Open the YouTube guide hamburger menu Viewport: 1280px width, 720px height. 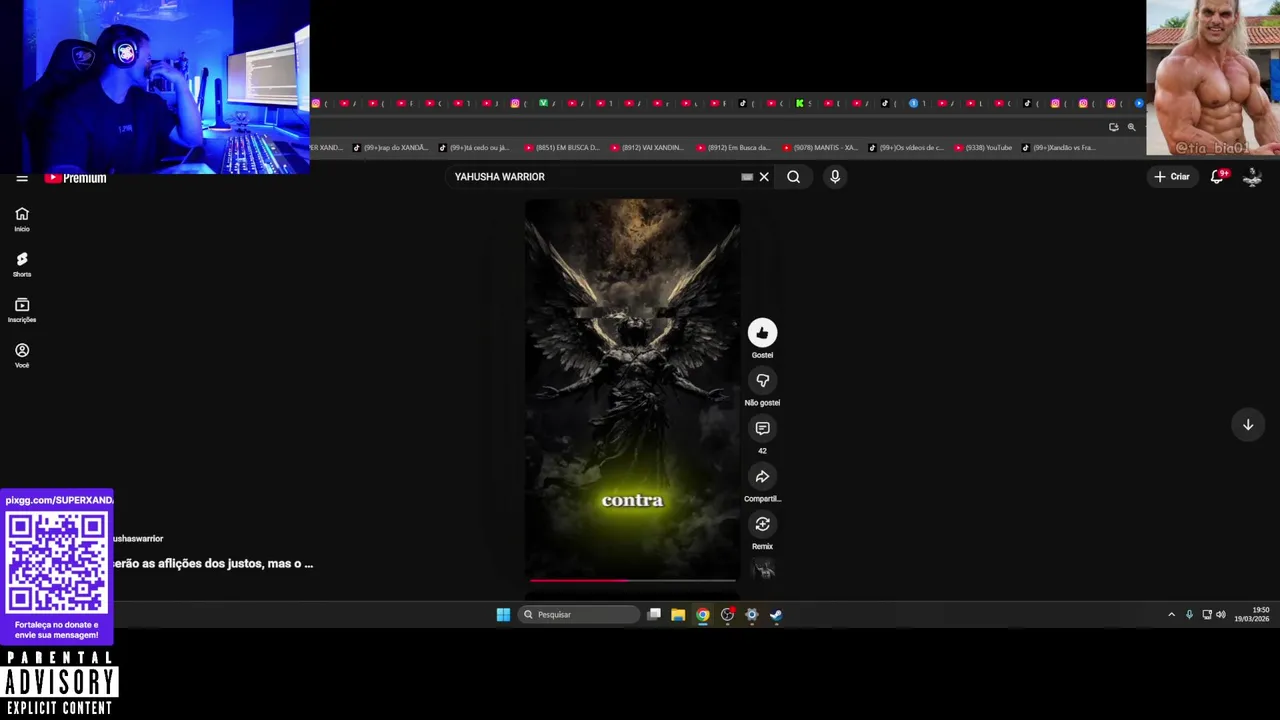(22, 178)
